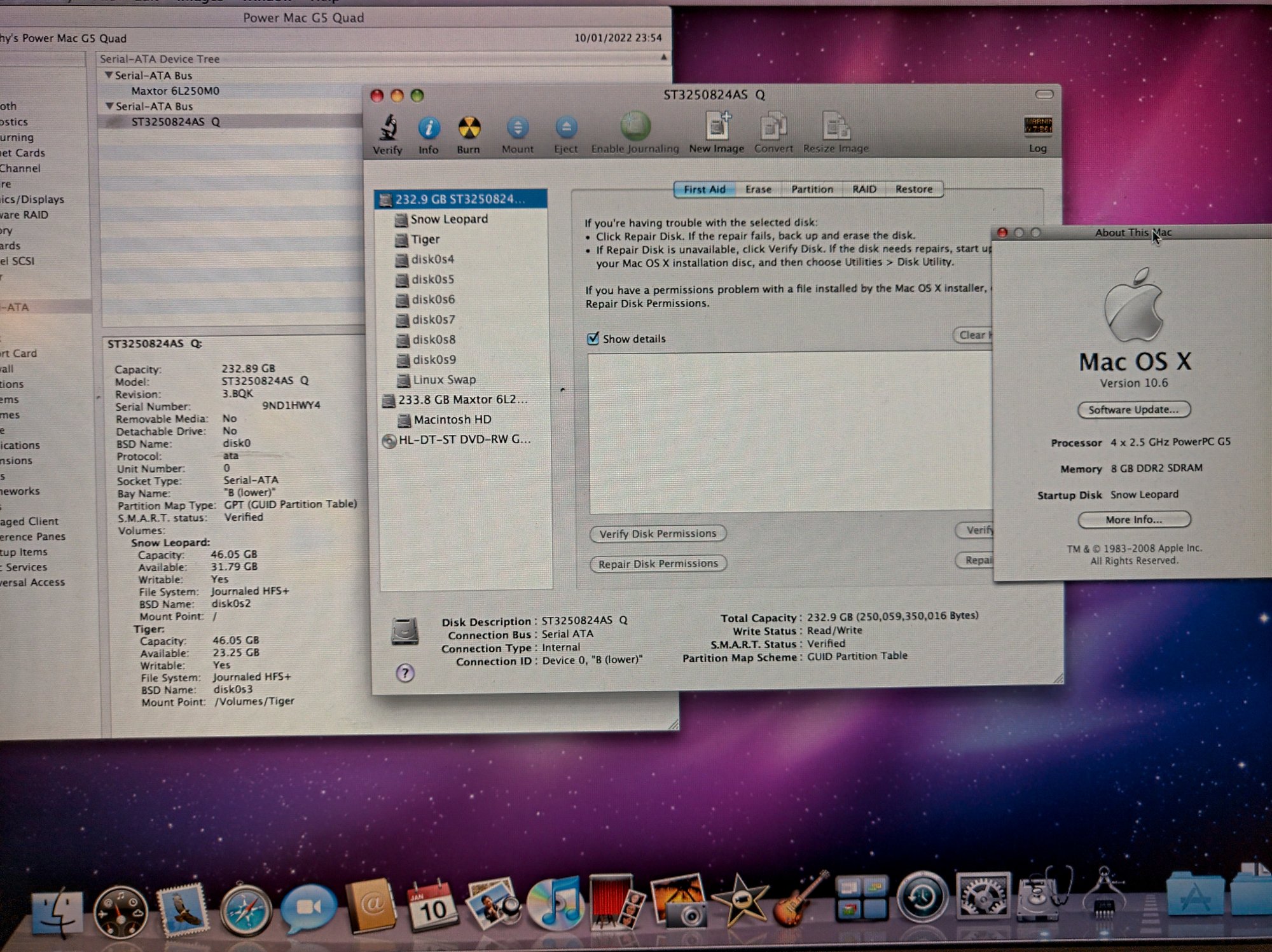The image size is (1272, 952).
Task: Click the New Image toolbar icon
Action: [x=717, y=127]
